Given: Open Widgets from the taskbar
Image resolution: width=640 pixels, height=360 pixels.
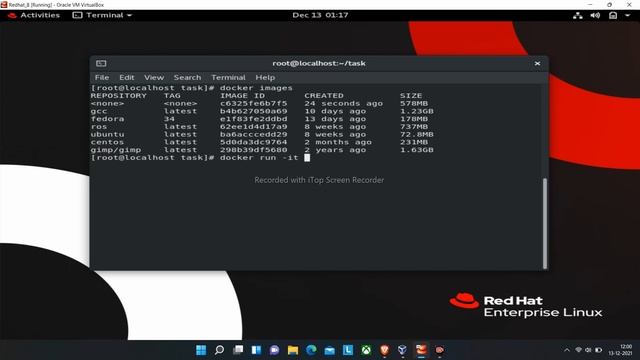Looking at the screenshot, I should tap(256, 350).
